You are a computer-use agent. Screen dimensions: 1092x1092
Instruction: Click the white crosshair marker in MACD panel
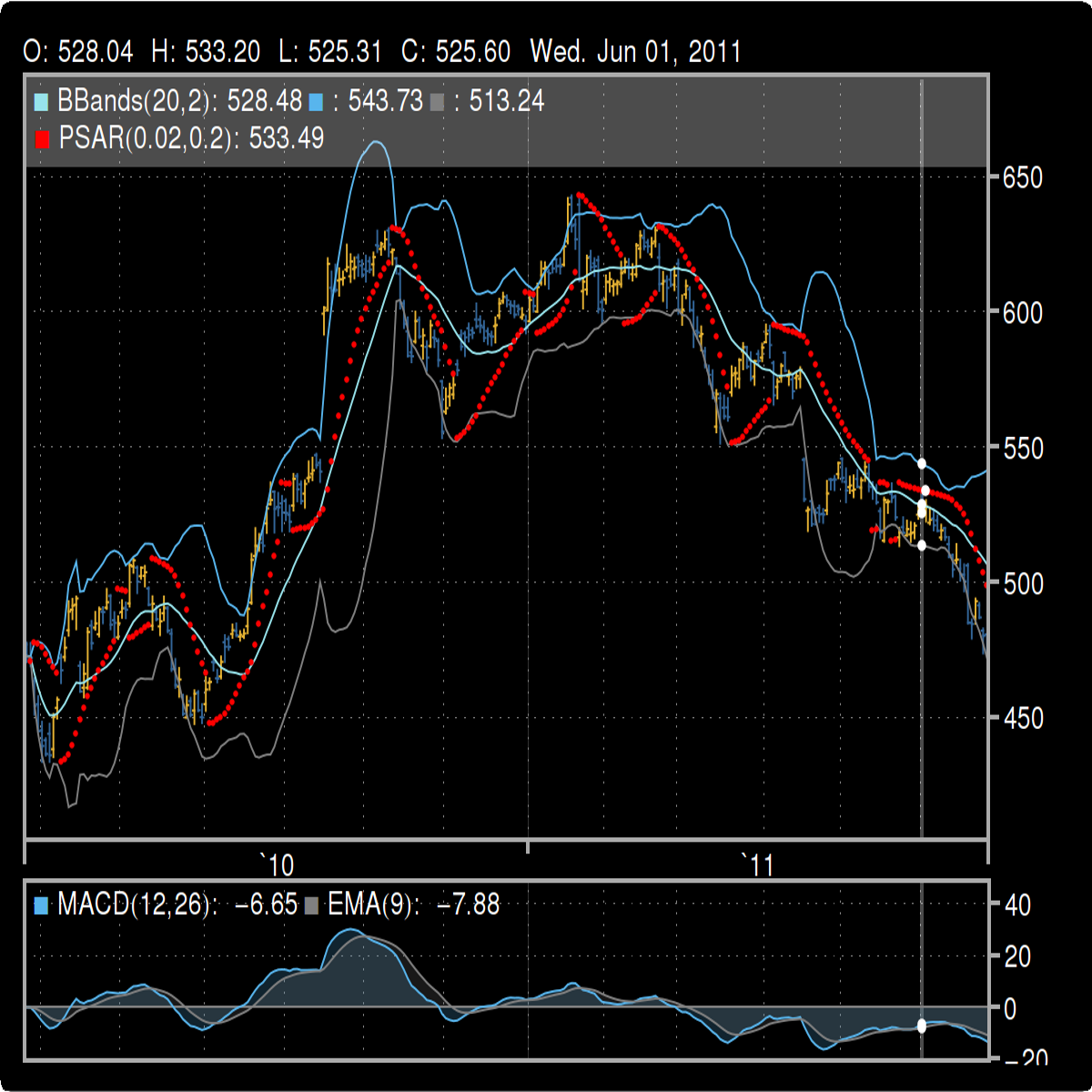921,1026
